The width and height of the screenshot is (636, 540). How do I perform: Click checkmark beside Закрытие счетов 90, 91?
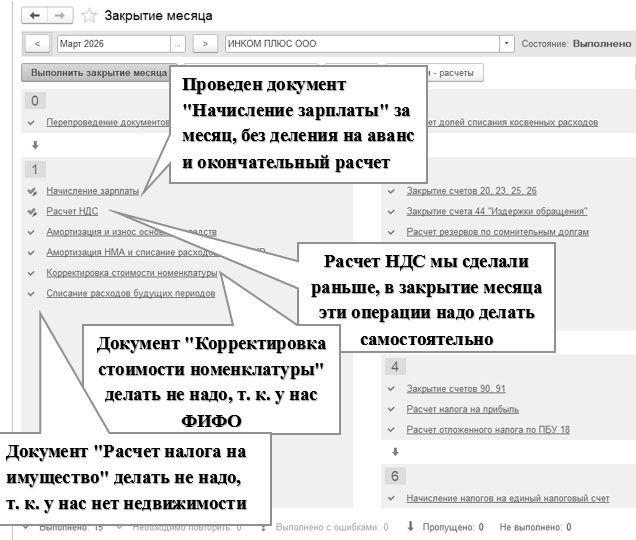click(x=391, y=389)
